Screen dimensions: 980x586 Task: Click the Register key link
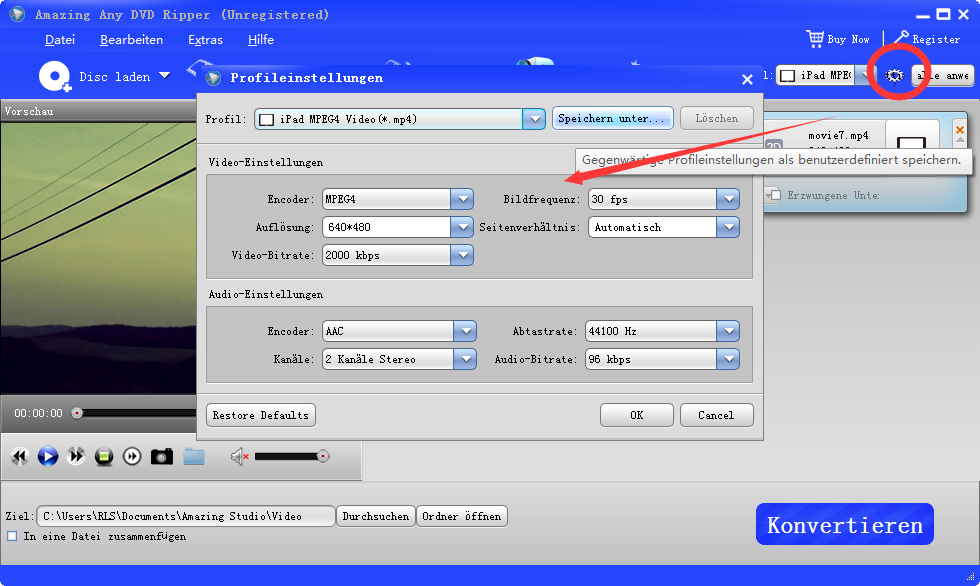click(x=927, y=39)
